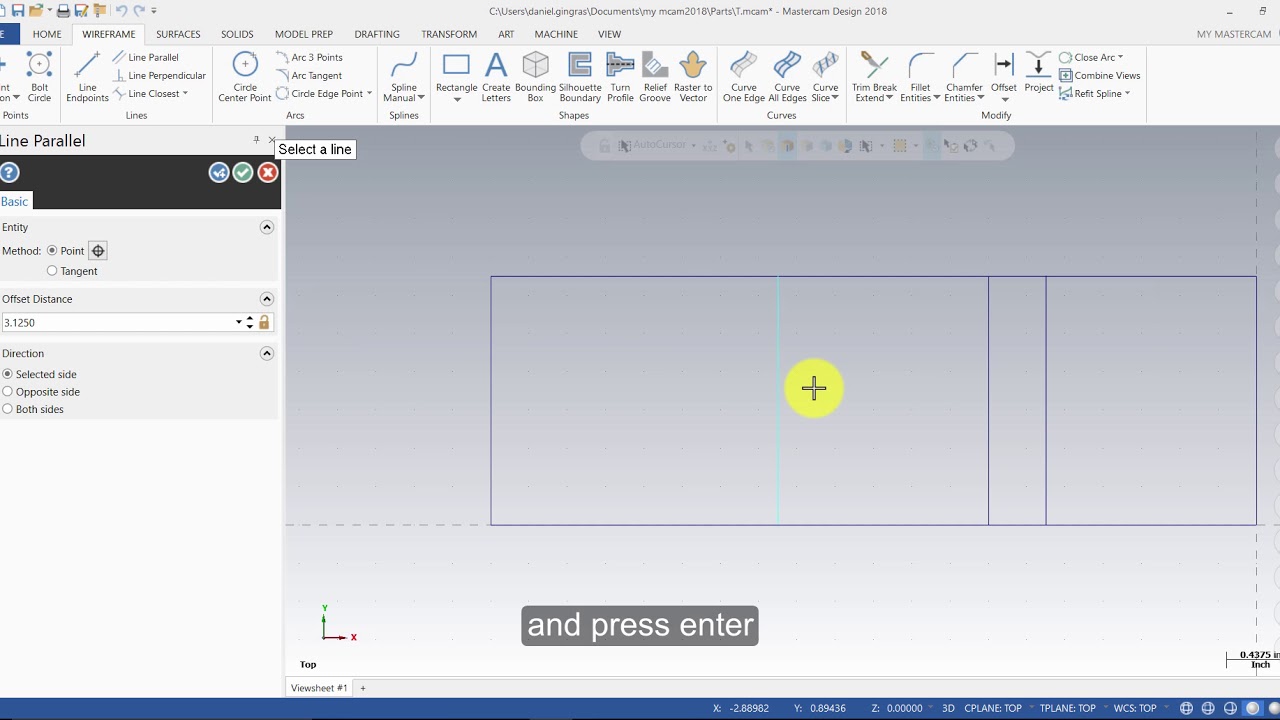Image resolution: width=1280 pixels, height=720 pixels.
Task: Select the Point method radio button
Action: (x=52, y=251)
